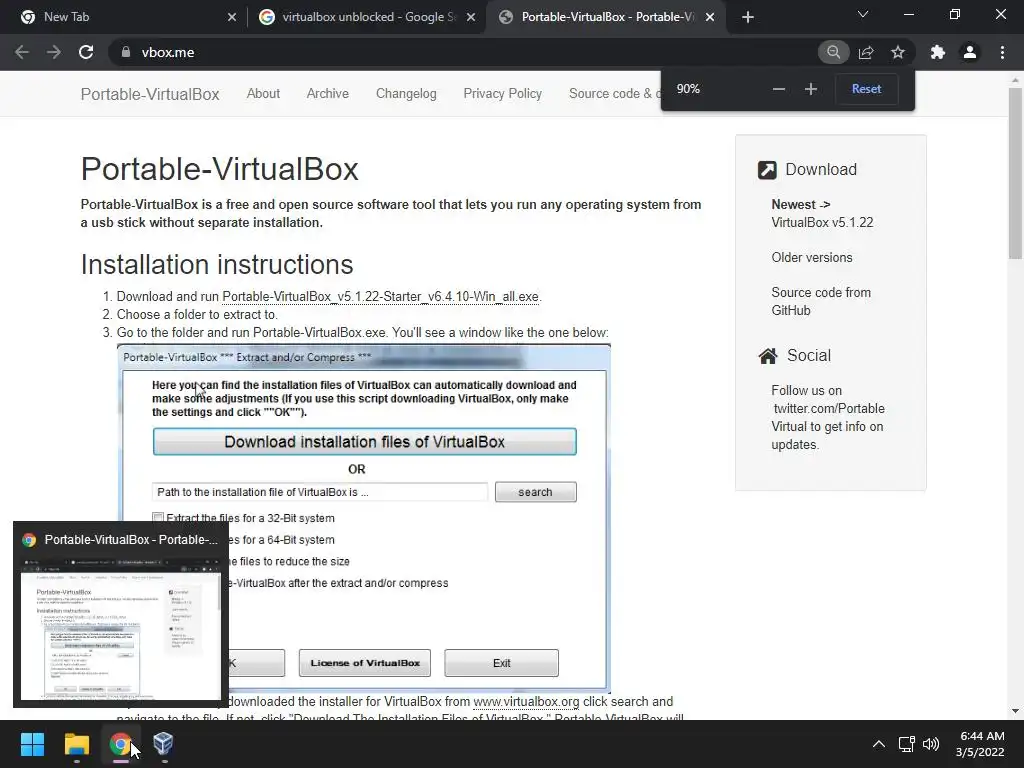
Task: Open the zoom magnifier icon in address bar
Action: 833,52
